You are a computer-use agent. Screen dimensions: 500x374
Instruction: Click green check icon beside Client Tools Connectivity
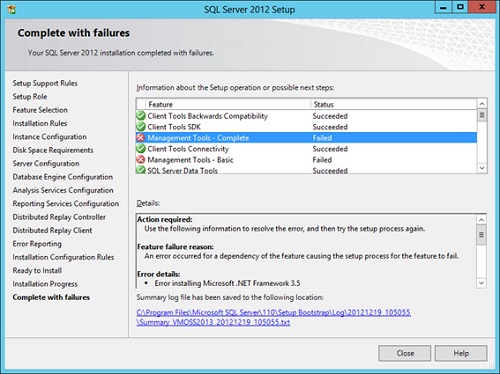[x=141, y=149]
